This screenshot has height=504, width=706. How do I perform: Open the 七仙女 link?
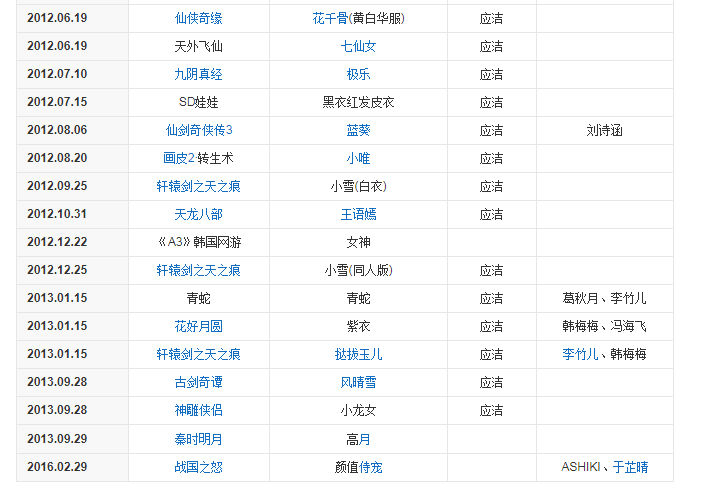(358, 46)
